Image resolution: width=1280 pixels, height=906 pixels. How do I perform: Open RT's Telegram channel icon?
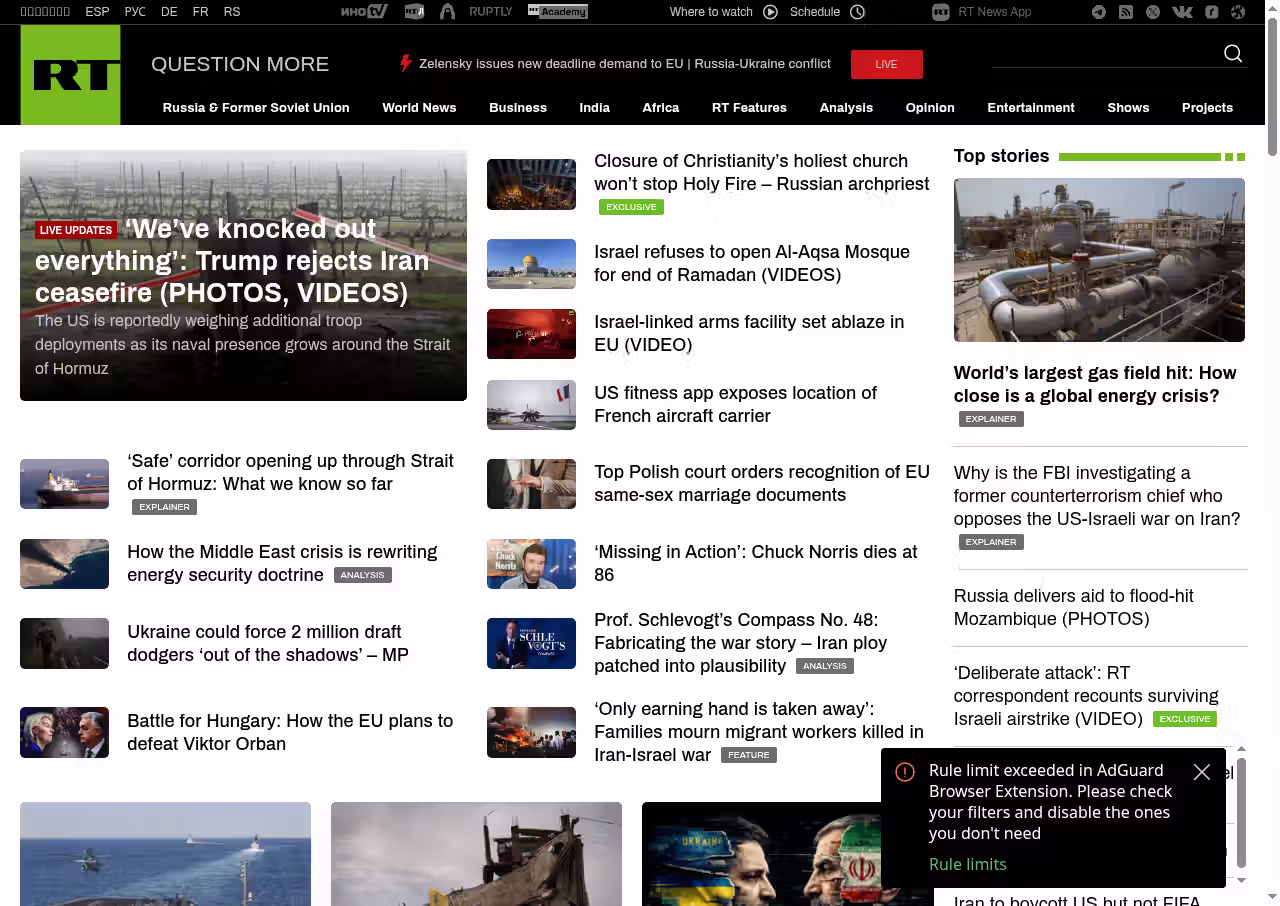pos(1099,12)
